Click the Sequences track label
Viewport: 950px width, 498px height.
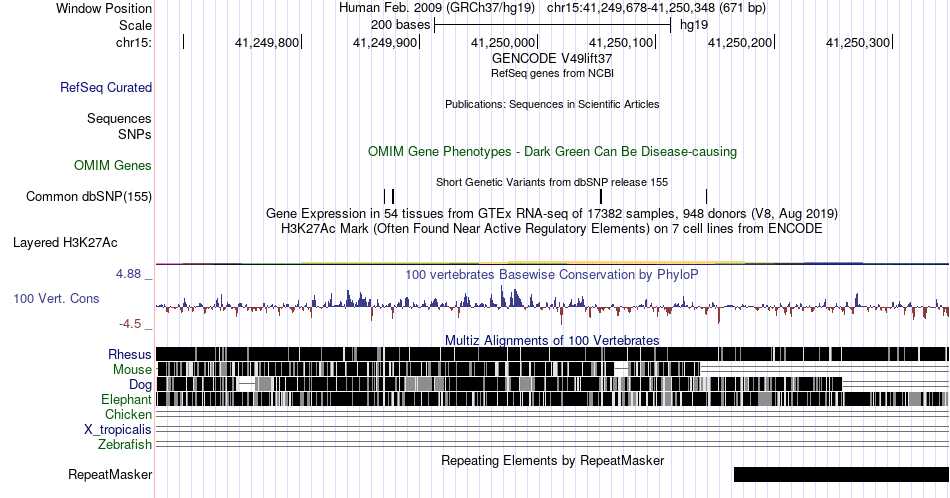tap(119, 118)
